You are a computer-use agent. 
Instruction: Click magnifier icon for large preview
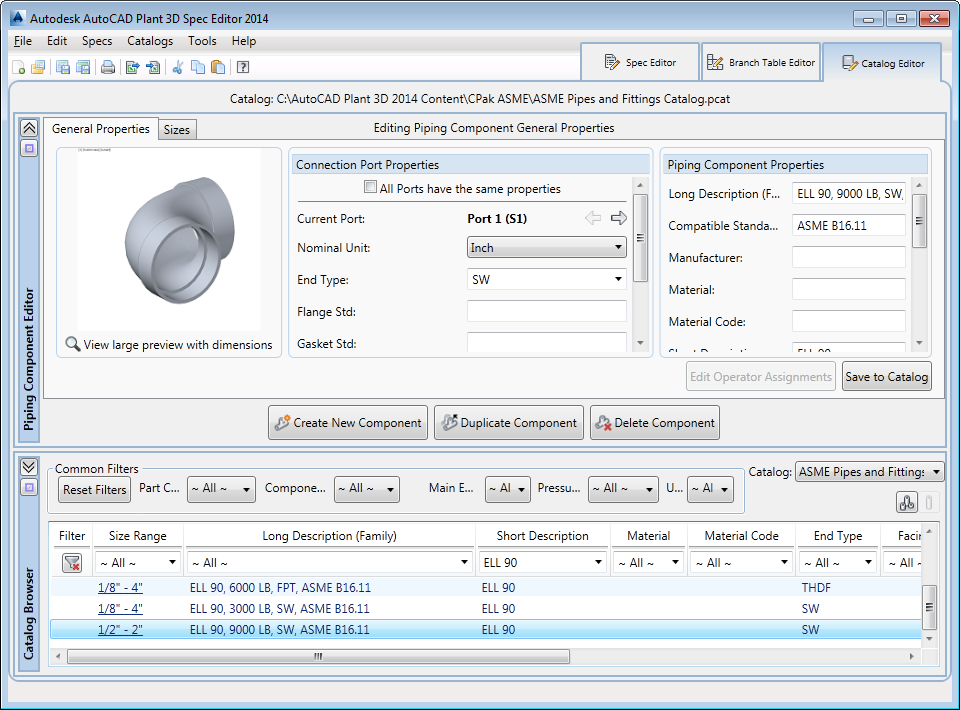click(73, 344)
